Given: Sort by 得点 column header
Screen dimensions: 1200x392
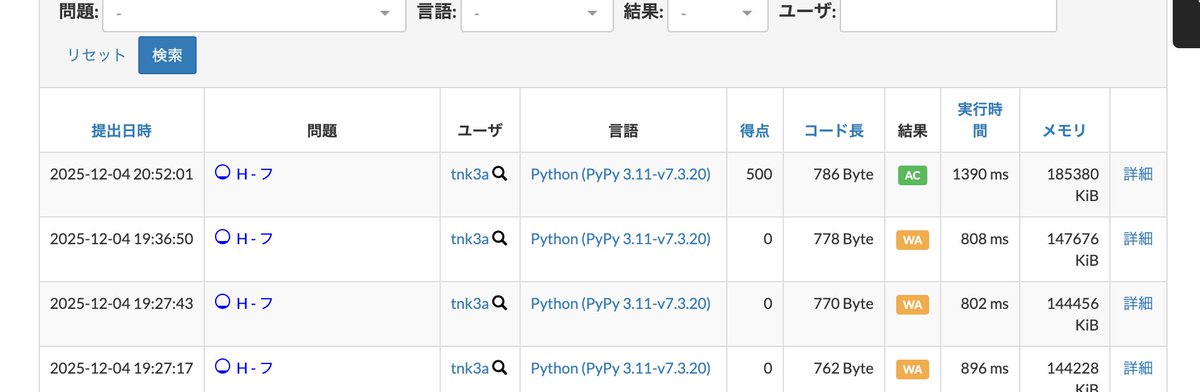Looking at the screenshot, I should click(754, 130).
